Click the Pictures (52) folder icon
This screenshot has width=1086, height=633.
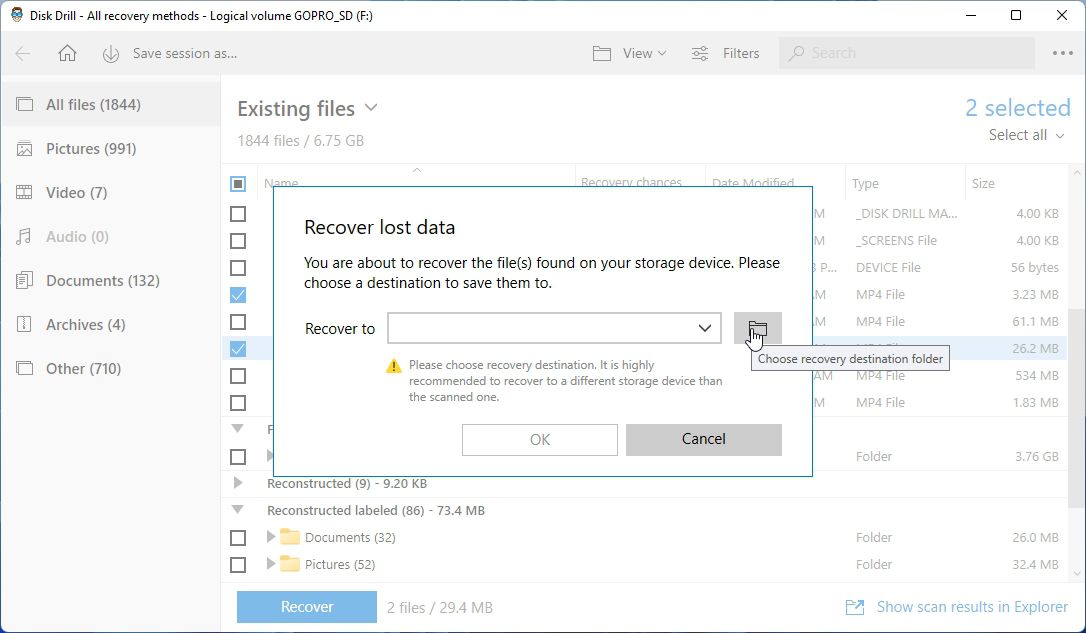click(x=290, y=564)
